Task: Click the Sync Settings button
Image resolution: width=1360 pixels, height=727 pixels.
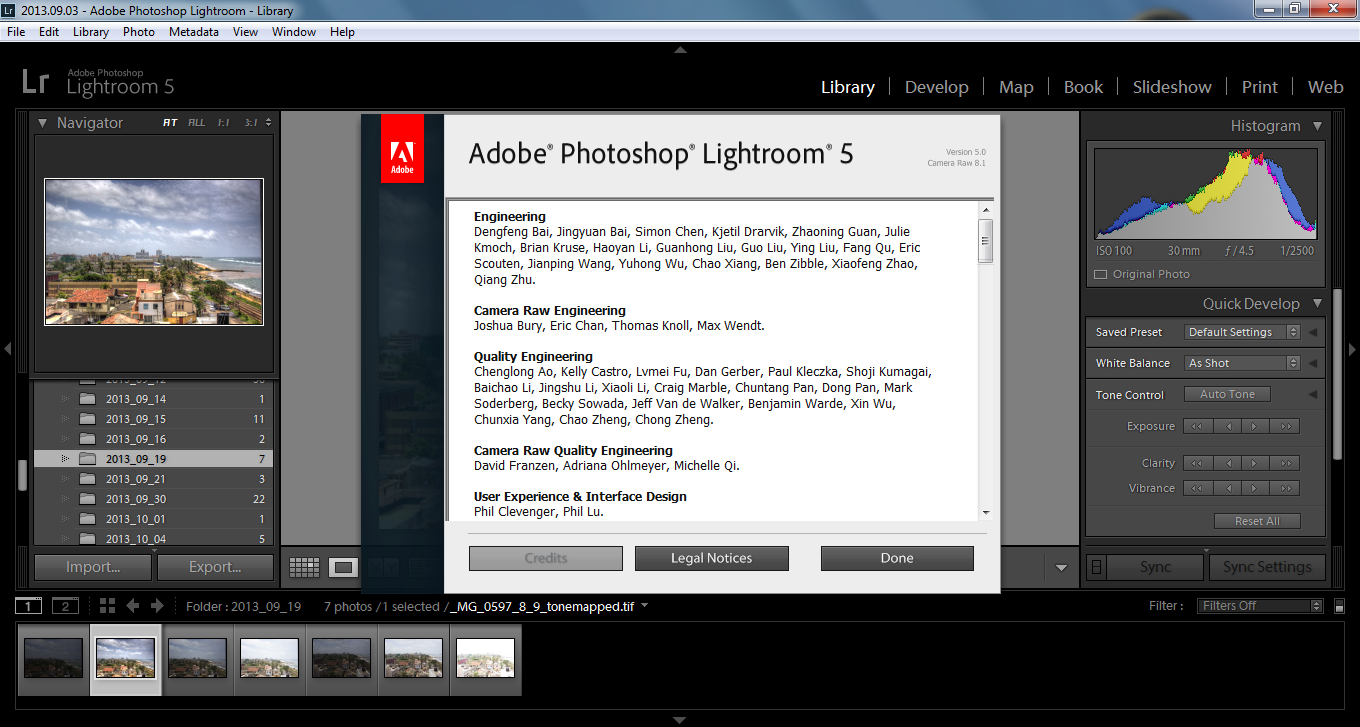Action: tap(1266, 567)
